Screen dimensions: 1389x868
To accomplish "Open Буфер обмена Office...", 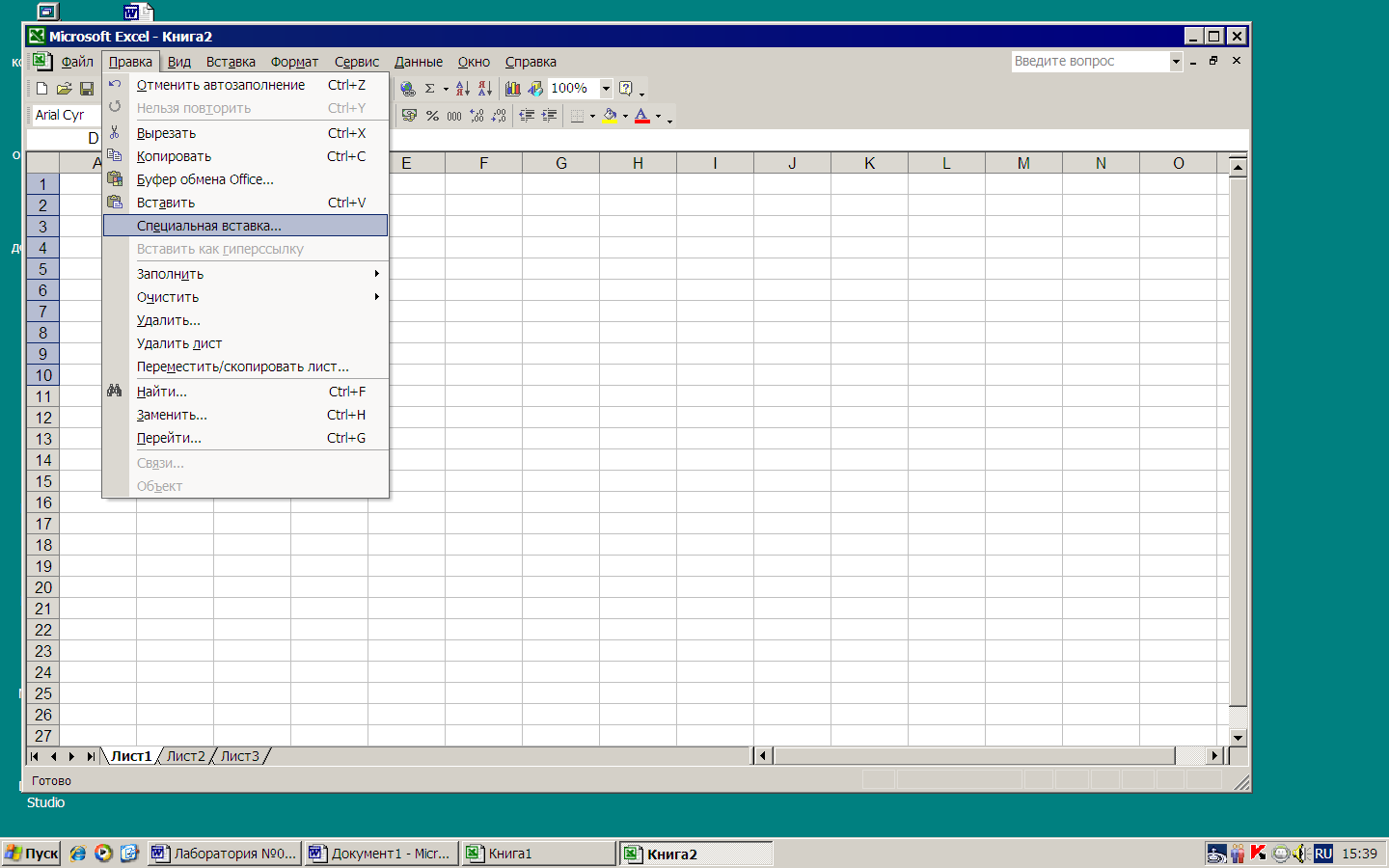I will coord(246,179).
